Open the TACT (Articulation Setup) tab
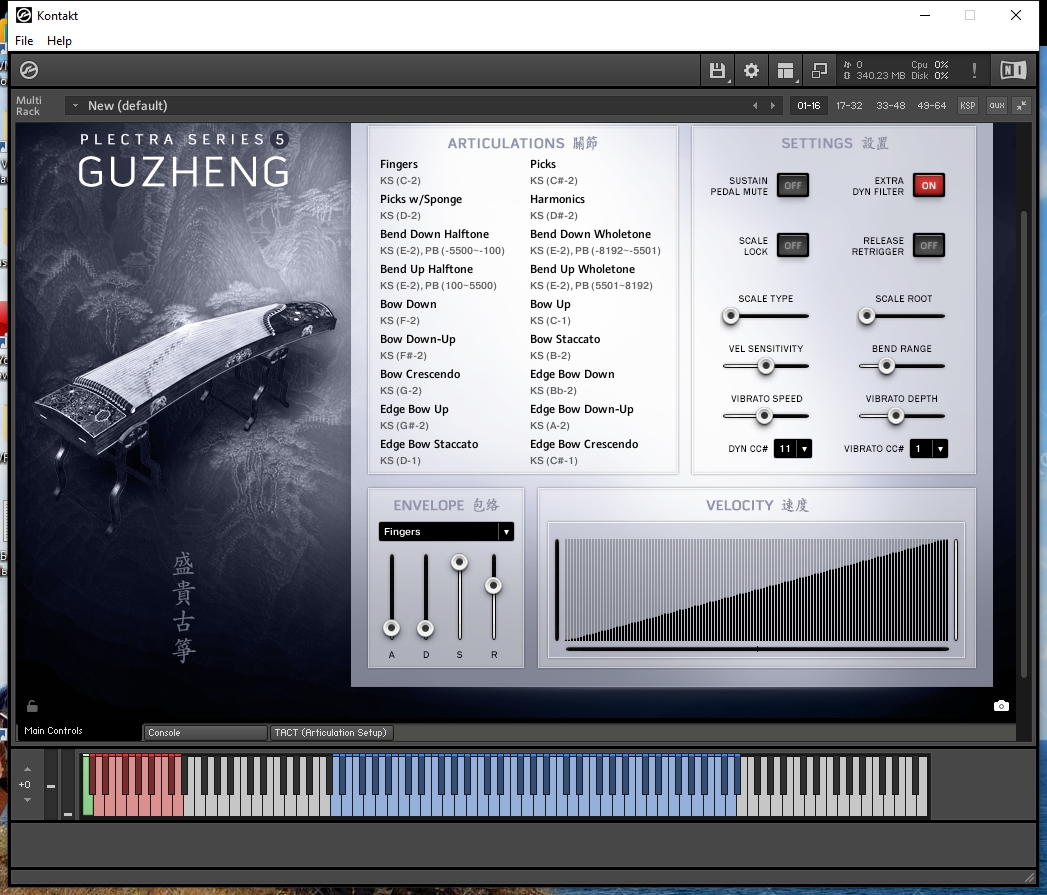This screenshot has height=895, width=1047. click(x=331, y=733)
